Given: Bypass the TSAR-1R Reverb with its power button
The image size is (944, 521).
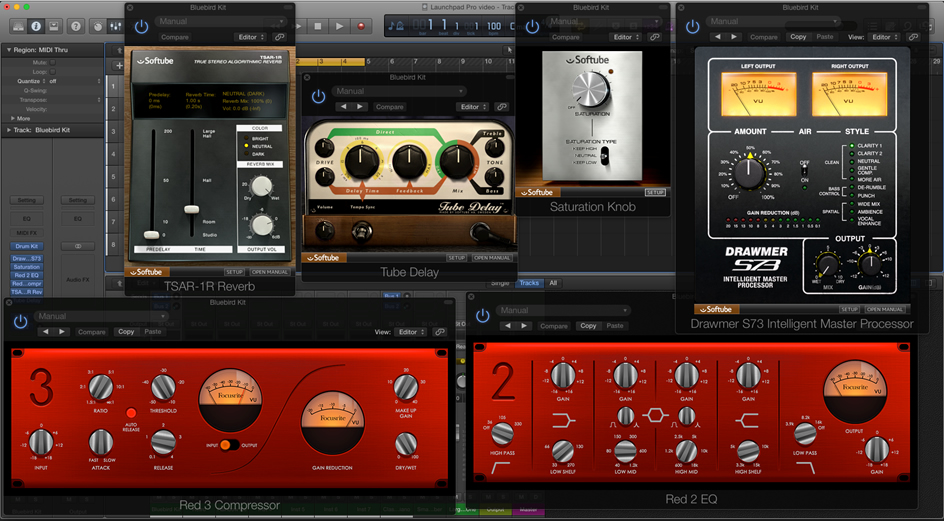Looking at the screenshot, I should pos(141,27).
